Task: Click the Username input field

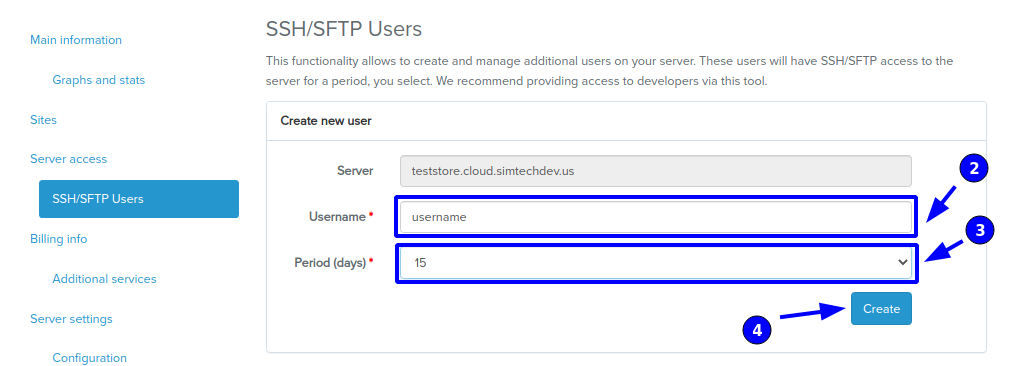Action: click(x=656, y=217)
